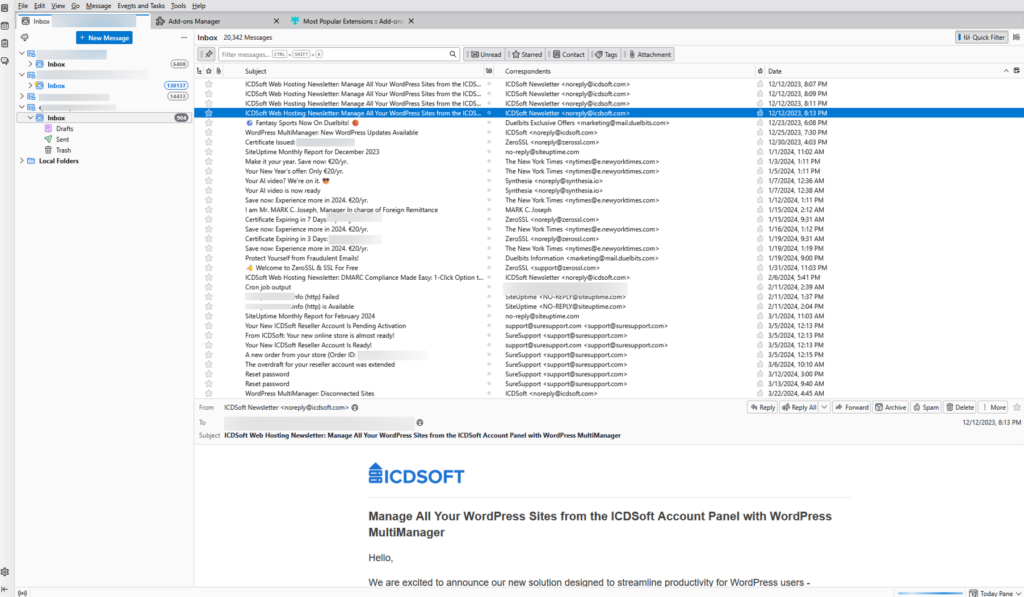The height and width of the screenshot is (597, 1024).
Task: Open Settings gear in spaces toolbar
Action: coord(5,572)
